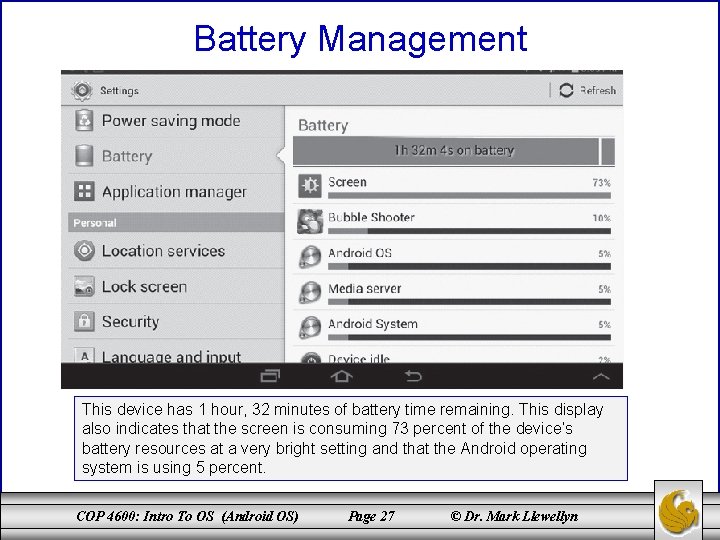Click the Android OS label text

point(360,253)
